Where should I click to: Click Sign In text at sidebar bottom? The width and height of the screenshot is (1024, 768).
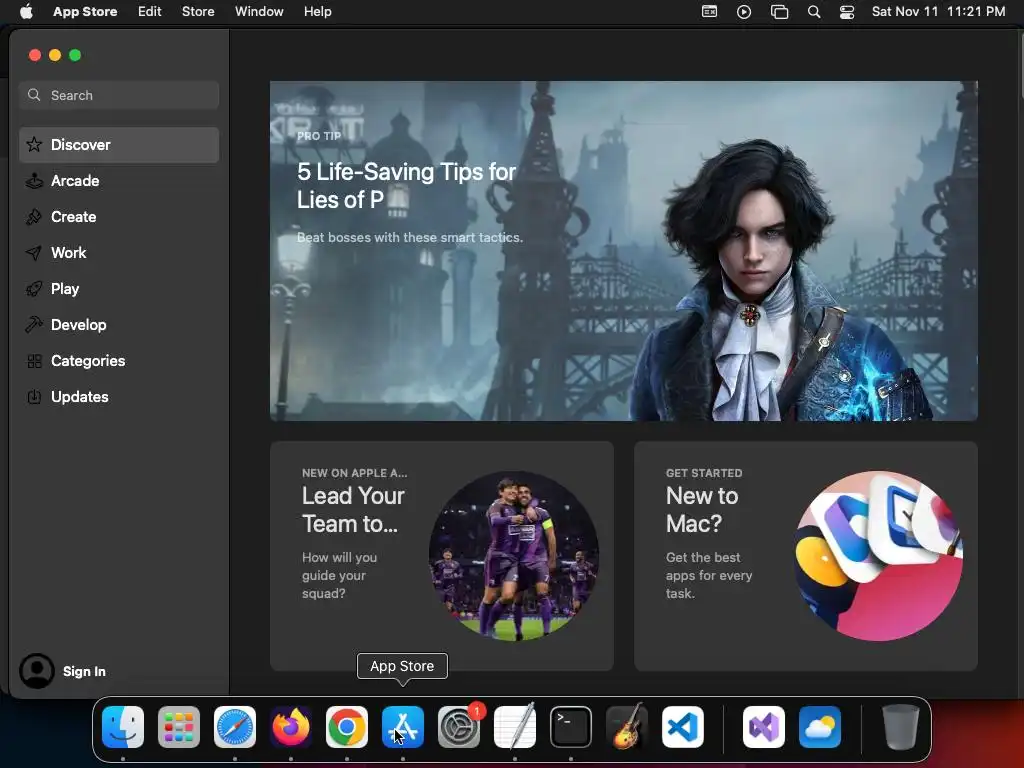tap(84, 671)
